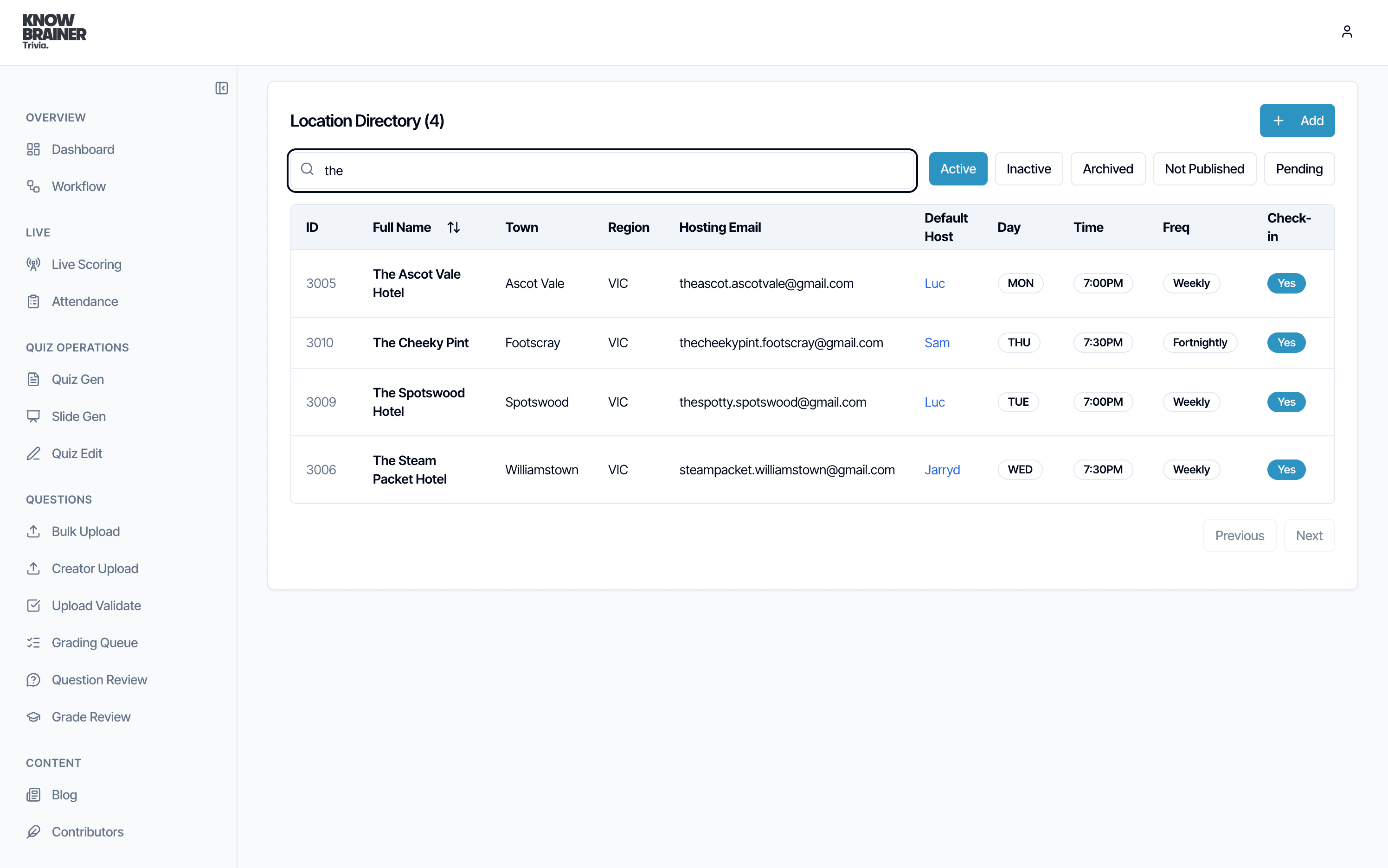Click the Full Name column header
This screenshot has width=1388, height=868.
click(401, 227)
